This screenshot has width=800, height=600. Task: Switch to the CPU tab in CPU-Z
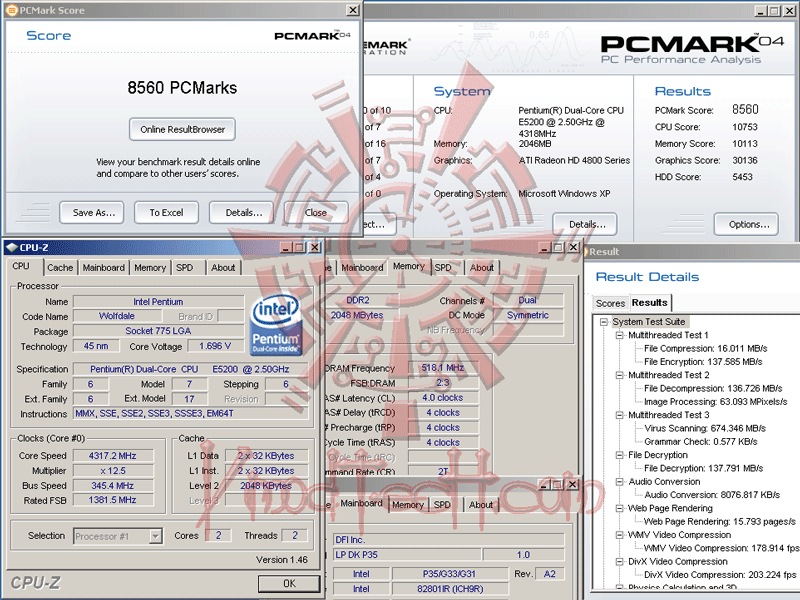coord(21,266)
